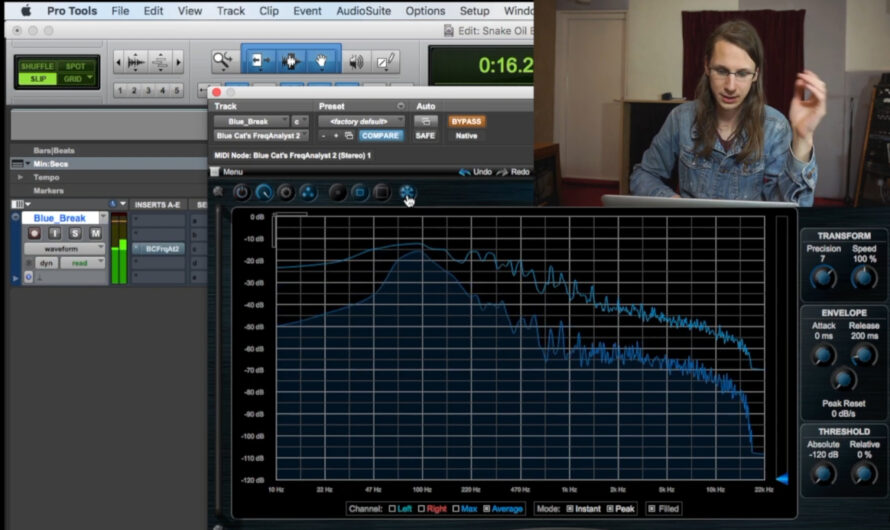Select the Trim tool
Screen dimensions: 890x530
click(261, 61)
